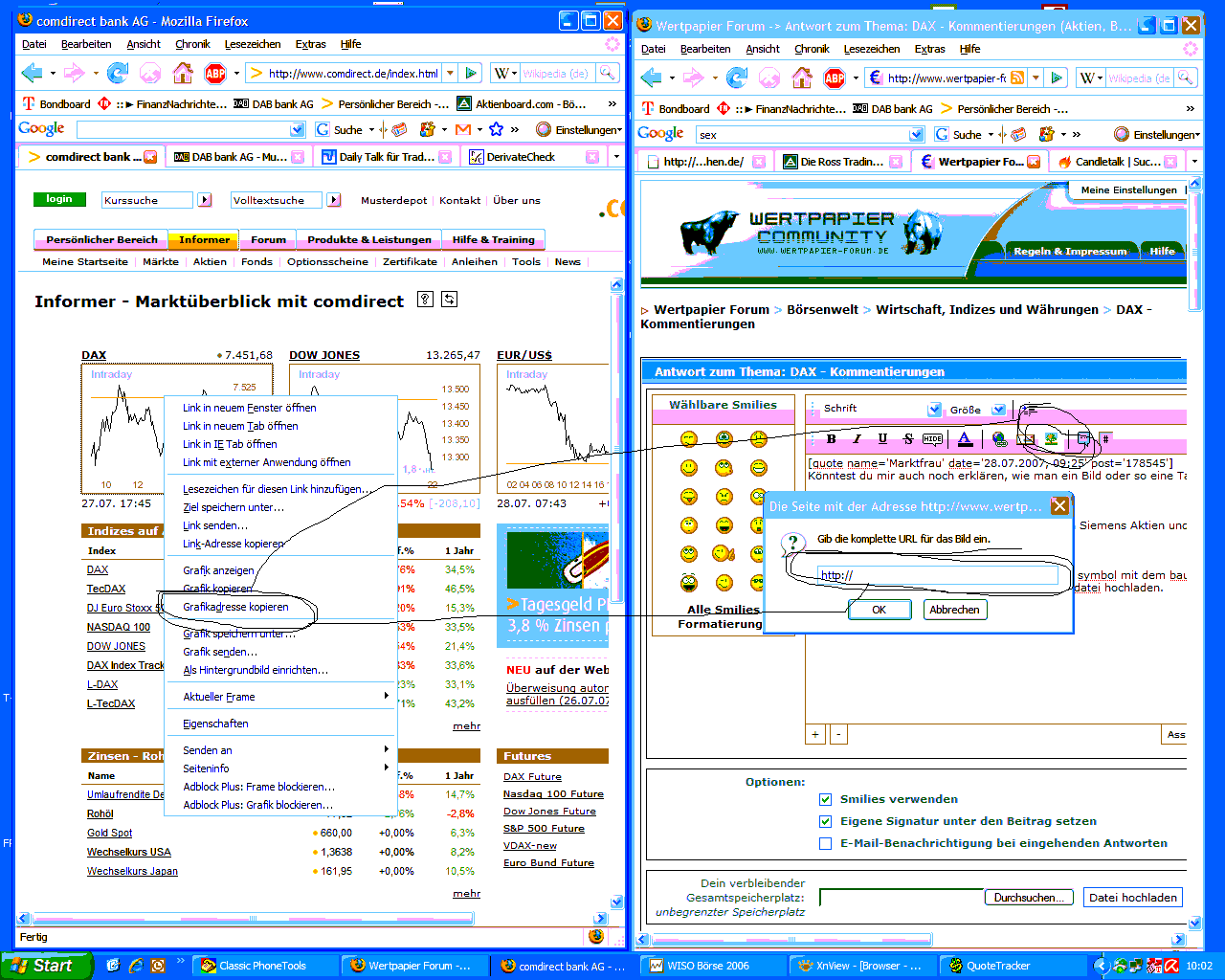This screenshot has width=1225, height=980.
Task: Open 'WISO Börse 2006' from taskbar
Action: 712,966
